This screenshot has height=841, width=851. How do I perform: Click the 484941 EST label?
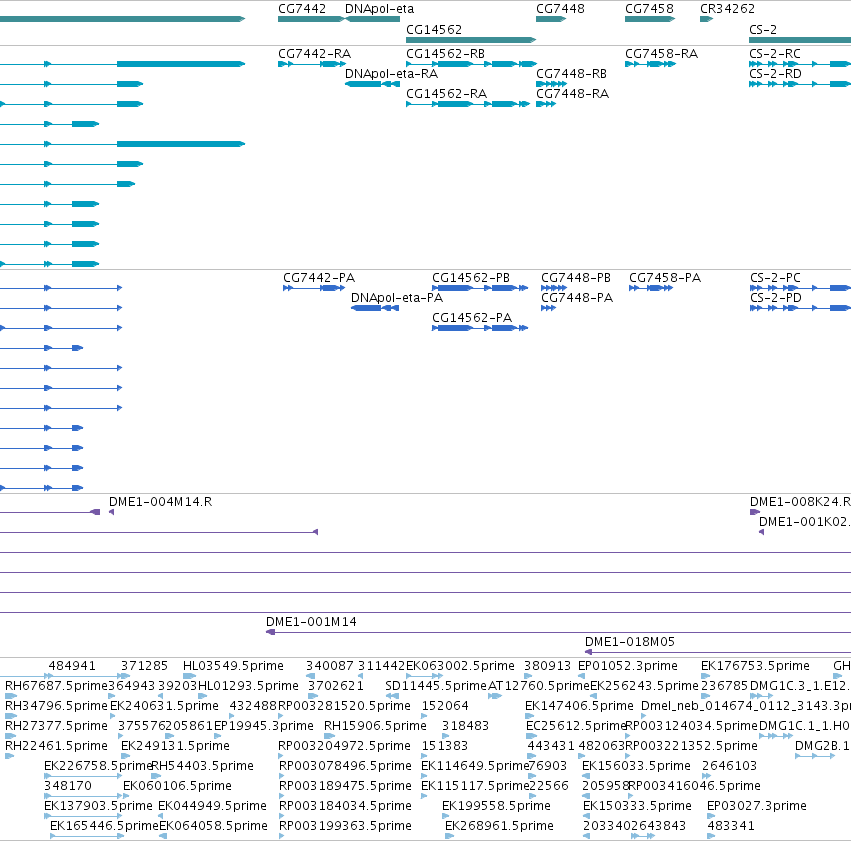[x=72, y=666]
